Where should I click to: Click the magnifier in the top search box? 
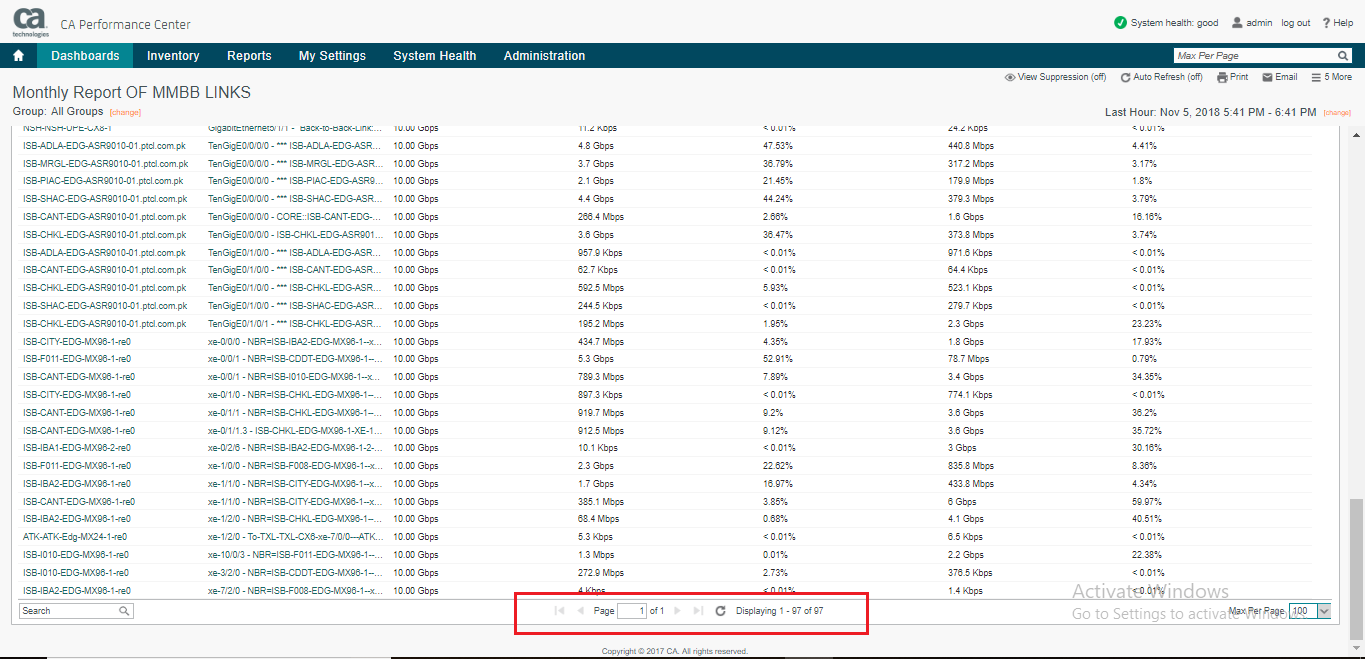coord(1343,56)
